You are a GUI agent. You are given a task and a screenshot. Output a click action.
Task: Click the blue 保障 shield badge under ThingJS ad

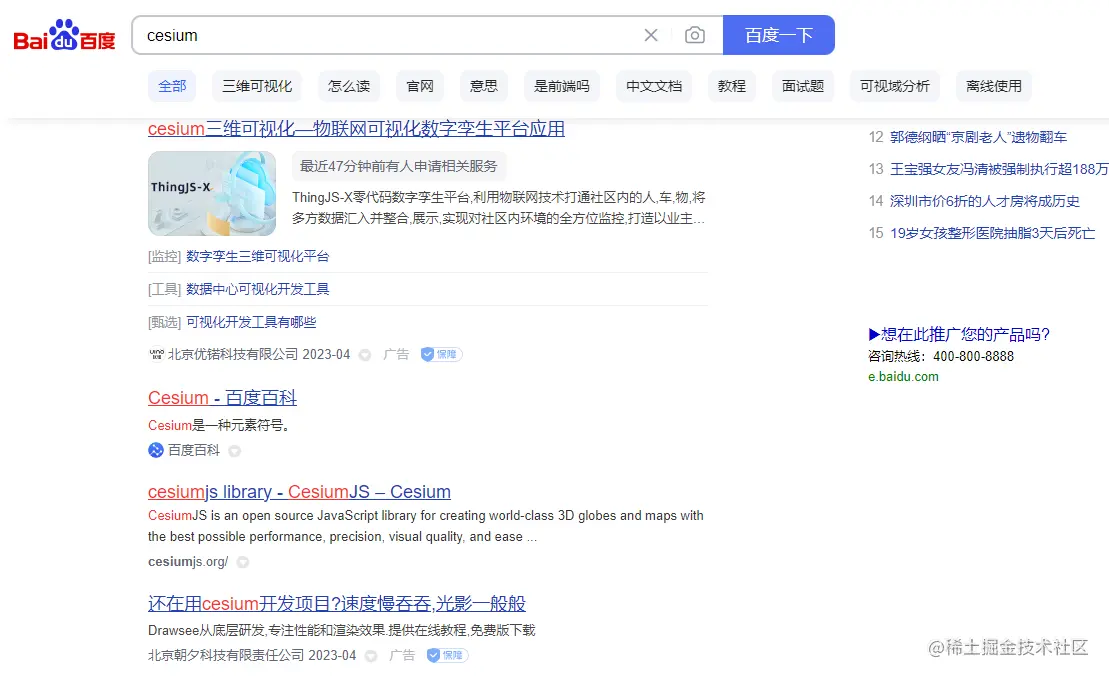coord(441,353)
